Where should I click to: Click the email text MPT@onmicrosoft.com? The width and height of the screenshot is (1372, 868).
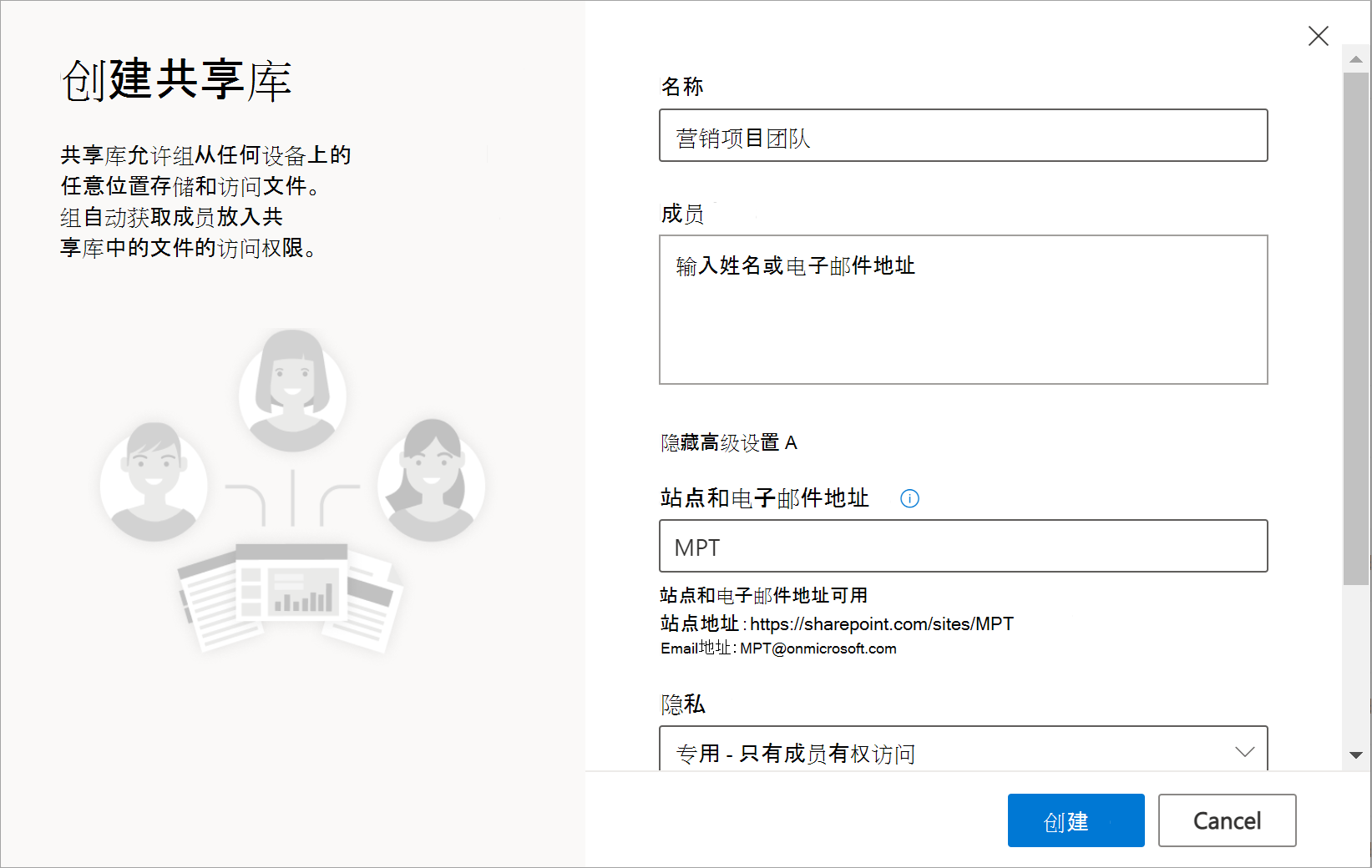pos(818,648)
